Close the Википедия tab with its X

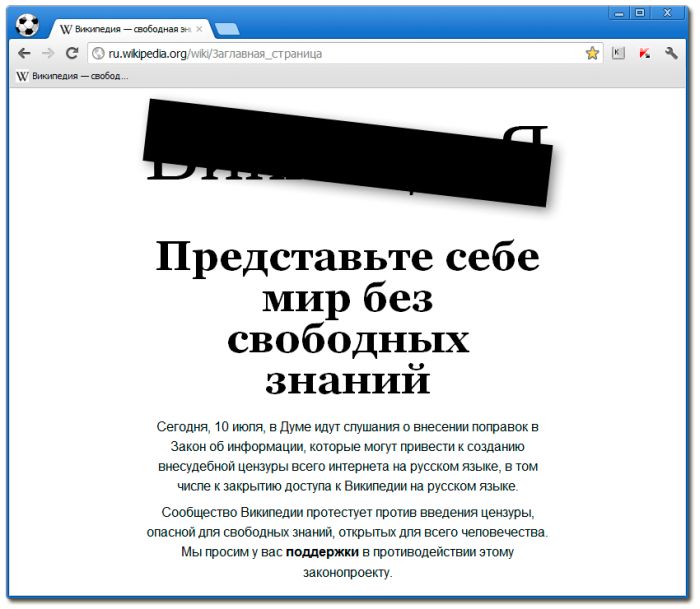point(199,29)
